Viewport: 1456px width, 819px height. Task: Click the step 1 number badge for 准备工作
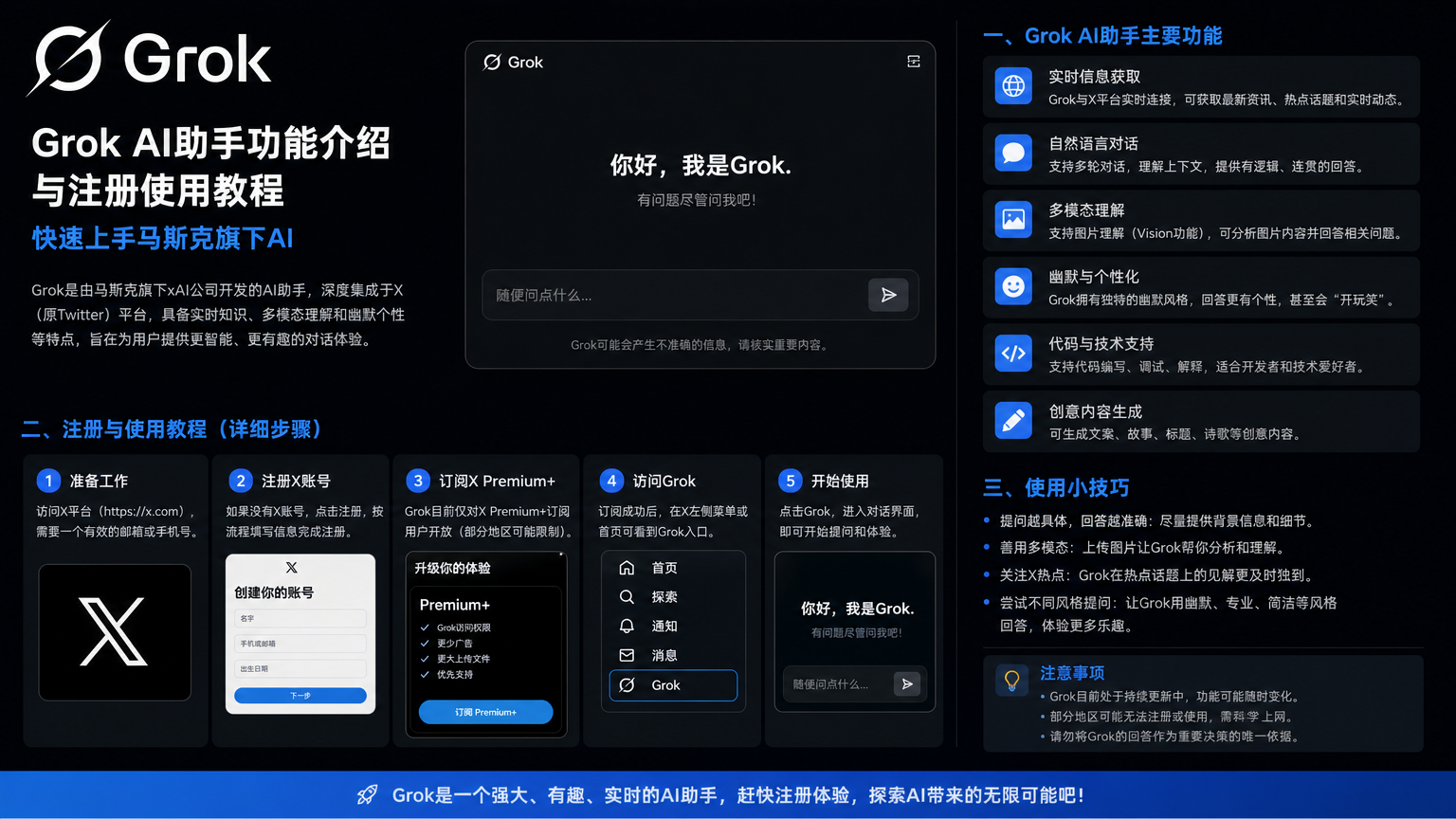(48, 481)
